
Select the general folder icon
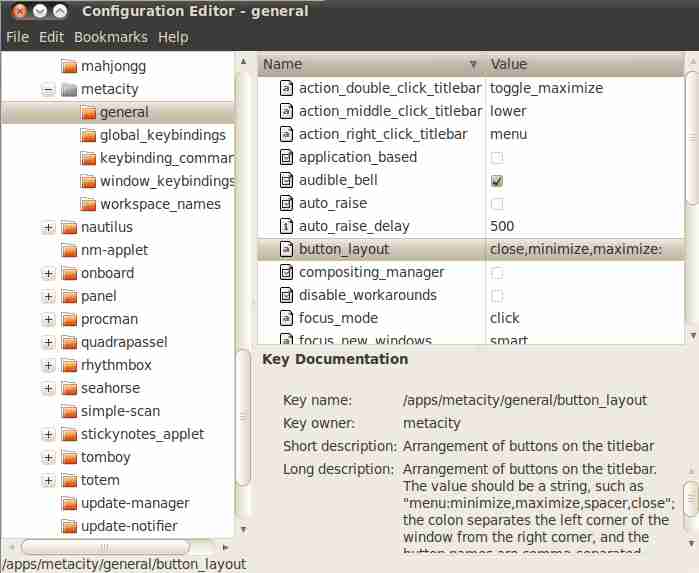tap(88, 112)
